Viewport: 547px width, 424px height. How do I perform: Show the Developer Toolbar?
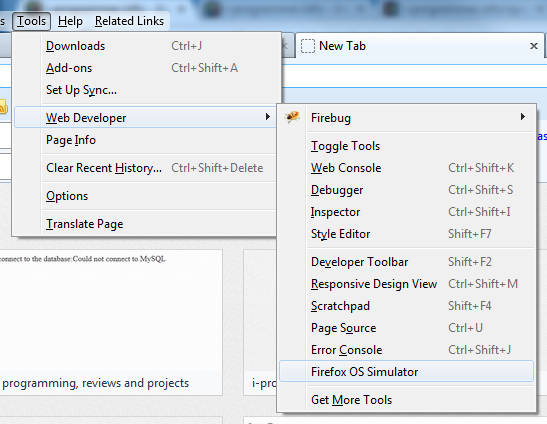click(406, 262)
